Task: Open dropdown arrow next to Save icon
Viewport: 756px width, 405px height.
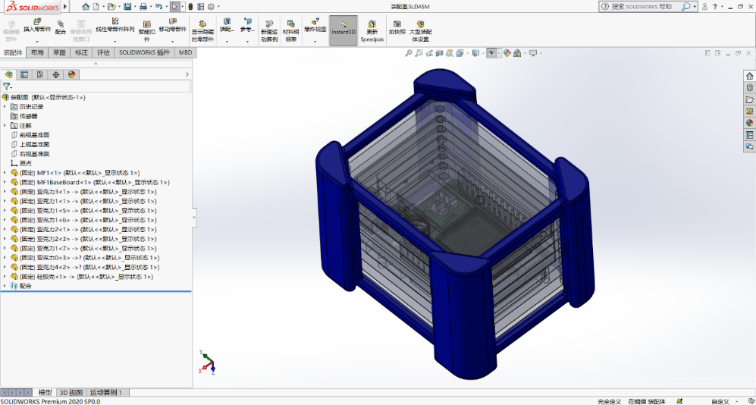Action: 134,7
